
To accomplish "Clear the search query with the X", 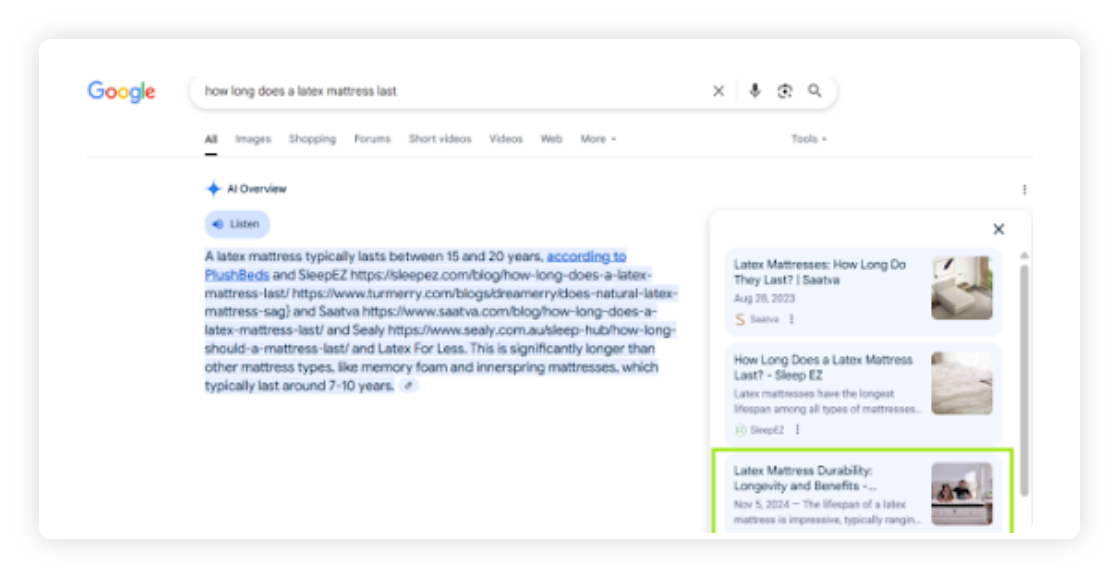I will click(x=718, y=91).
